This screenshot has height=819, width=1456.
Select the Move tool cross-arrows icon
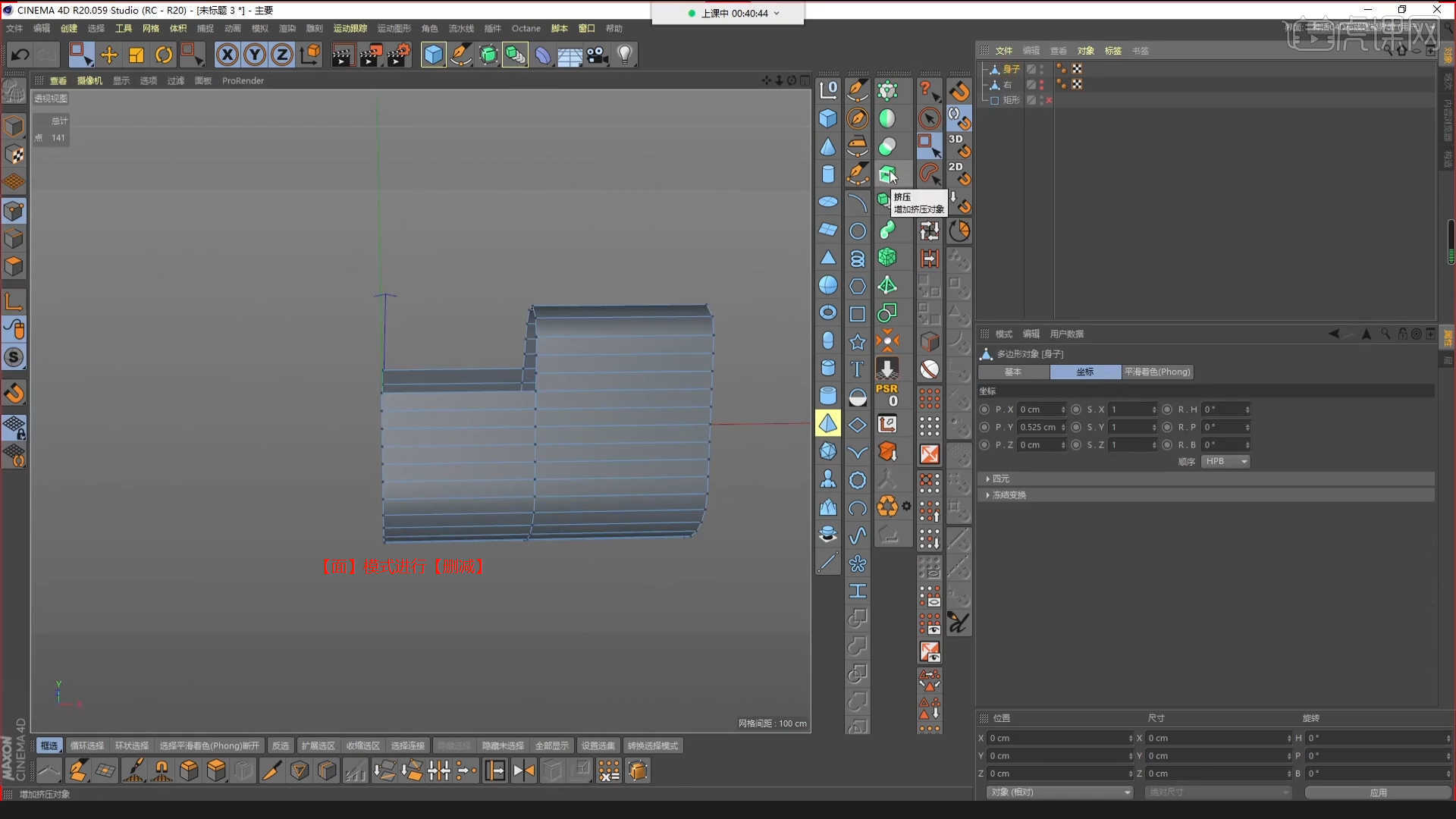point(109,55)
